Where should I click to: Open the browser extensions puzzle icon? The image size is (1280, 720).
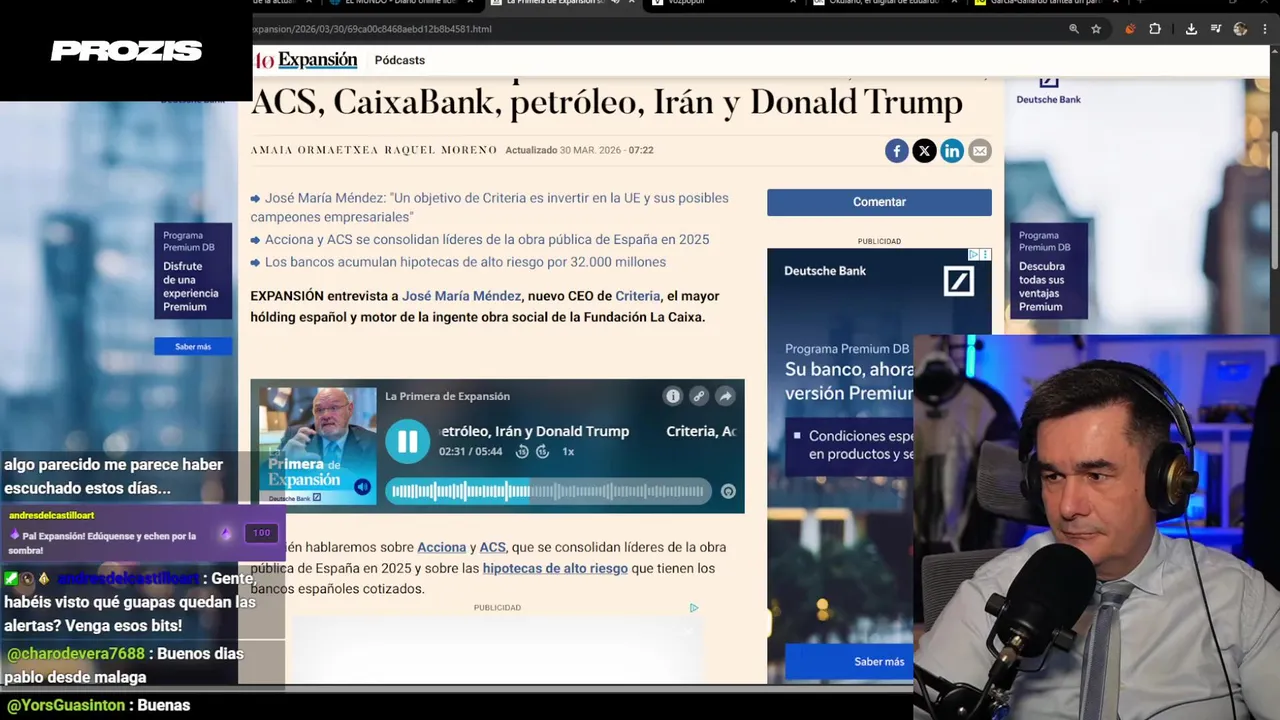click(1155, 29)
